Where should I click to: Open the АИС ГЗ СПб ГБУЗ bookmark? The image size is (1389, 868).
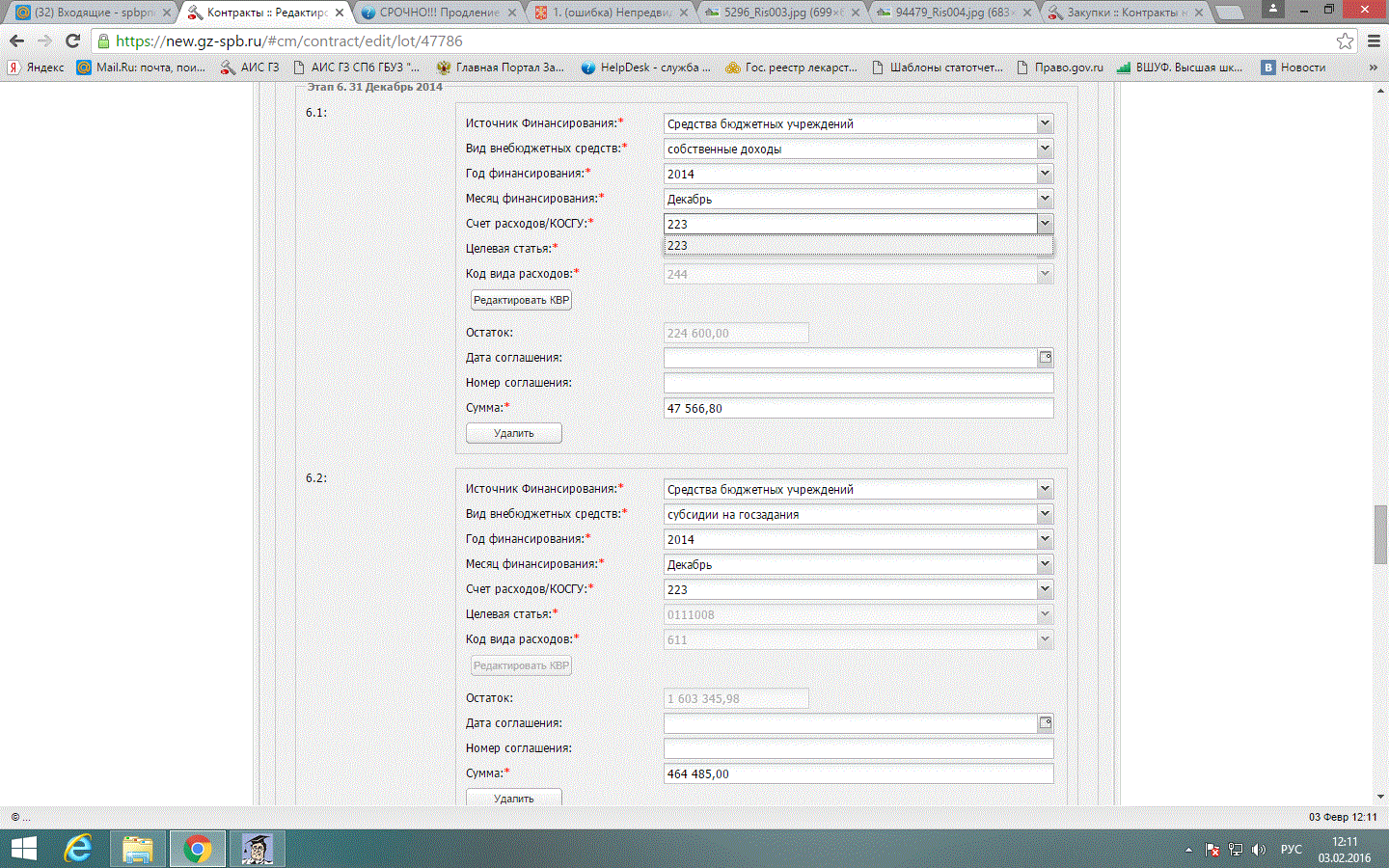pyautogui.click(x=356, y=68)
